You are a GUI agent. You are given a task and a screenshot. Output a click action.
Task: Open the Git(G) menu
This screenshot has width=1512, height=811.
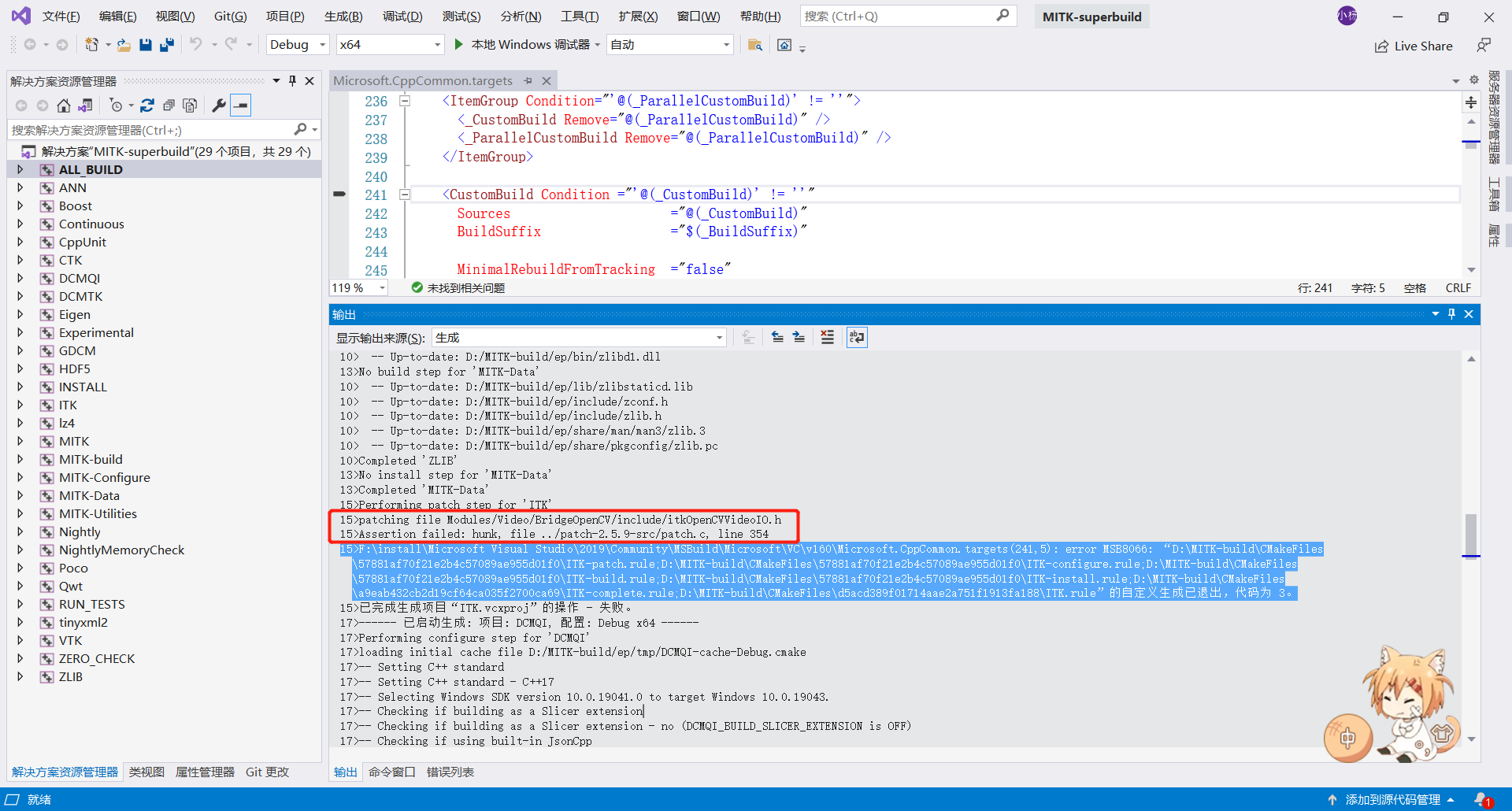[x=230, y=16]
